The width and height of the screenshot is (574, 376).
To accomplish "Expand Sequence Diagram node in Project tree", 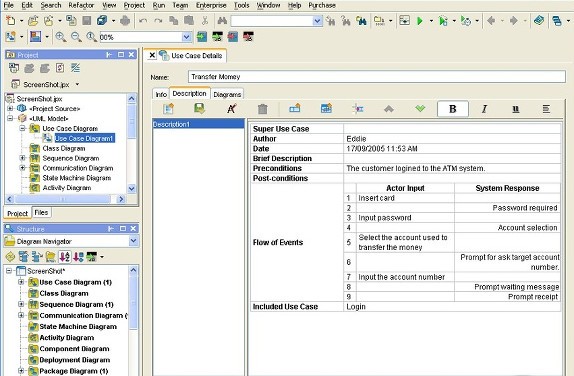I will click(22, 158).
